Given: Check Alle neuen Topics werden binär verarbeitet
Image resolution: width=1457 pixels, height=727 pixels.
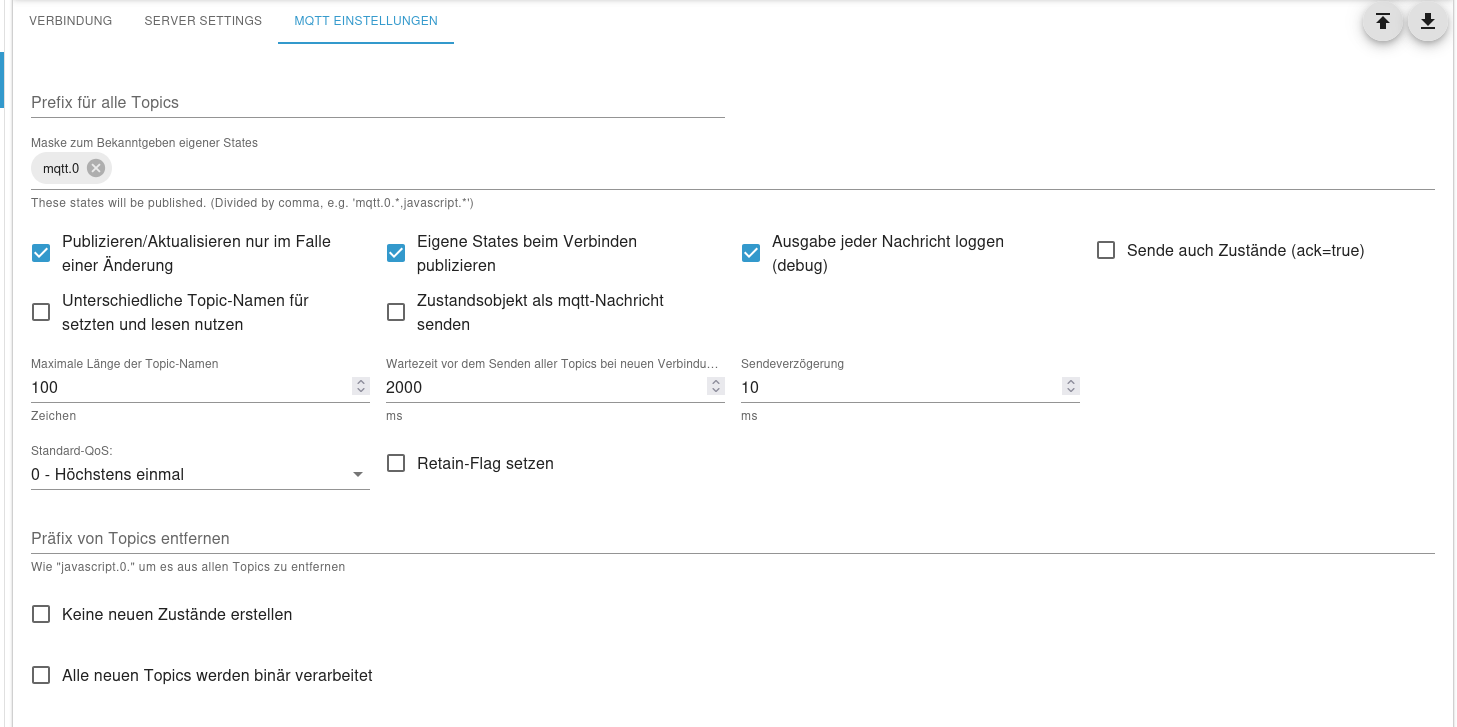Looking at the screenshot, I should point(41,675).
